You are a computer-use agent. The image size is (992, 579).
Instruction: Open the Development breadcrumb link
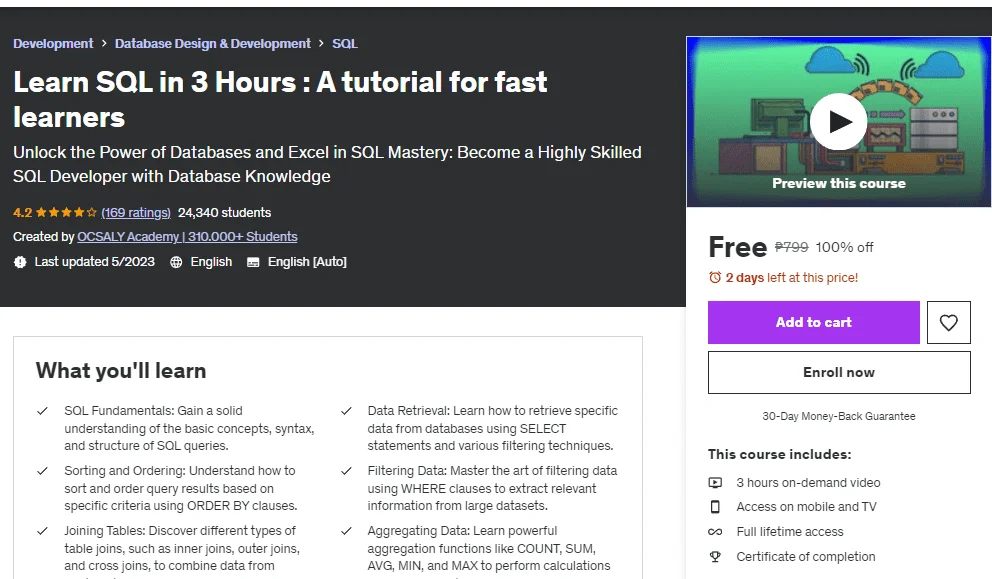[53, 44]
